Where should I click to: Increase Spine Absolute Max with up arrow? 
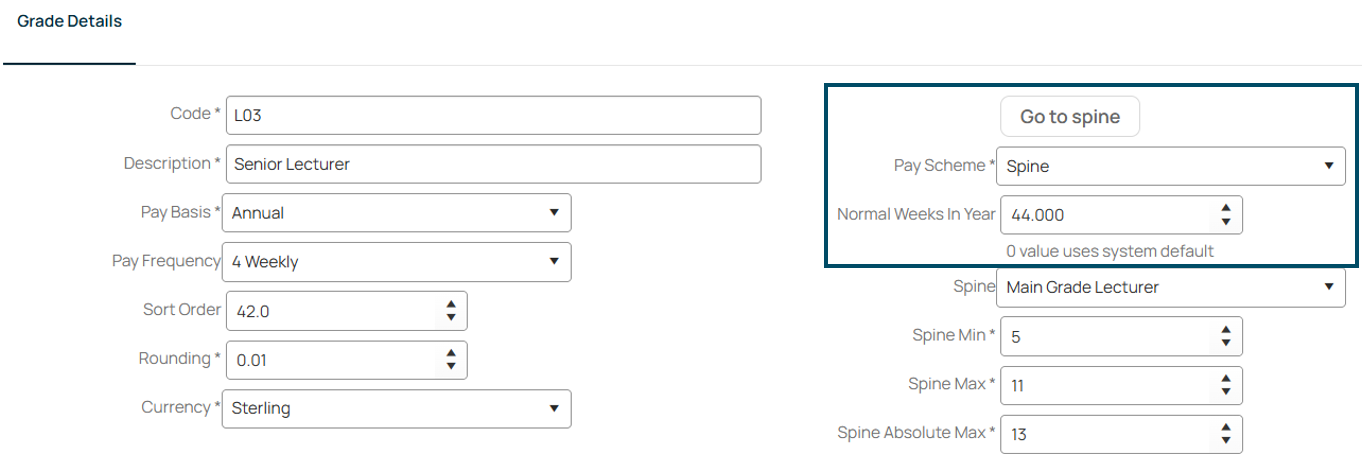pos(1227,427)
